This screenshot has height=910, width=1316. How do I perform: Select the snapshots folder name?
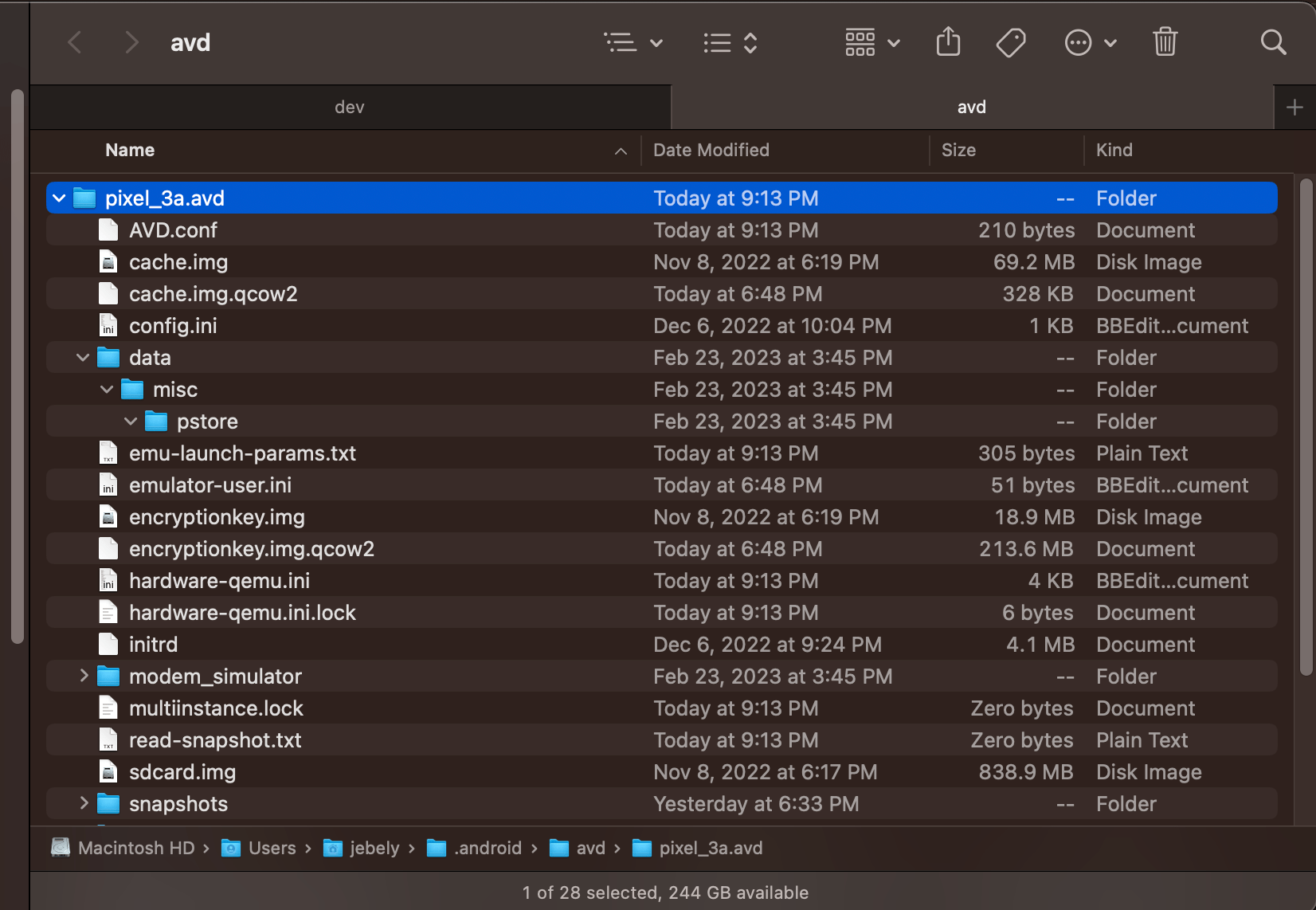(178, 804)
